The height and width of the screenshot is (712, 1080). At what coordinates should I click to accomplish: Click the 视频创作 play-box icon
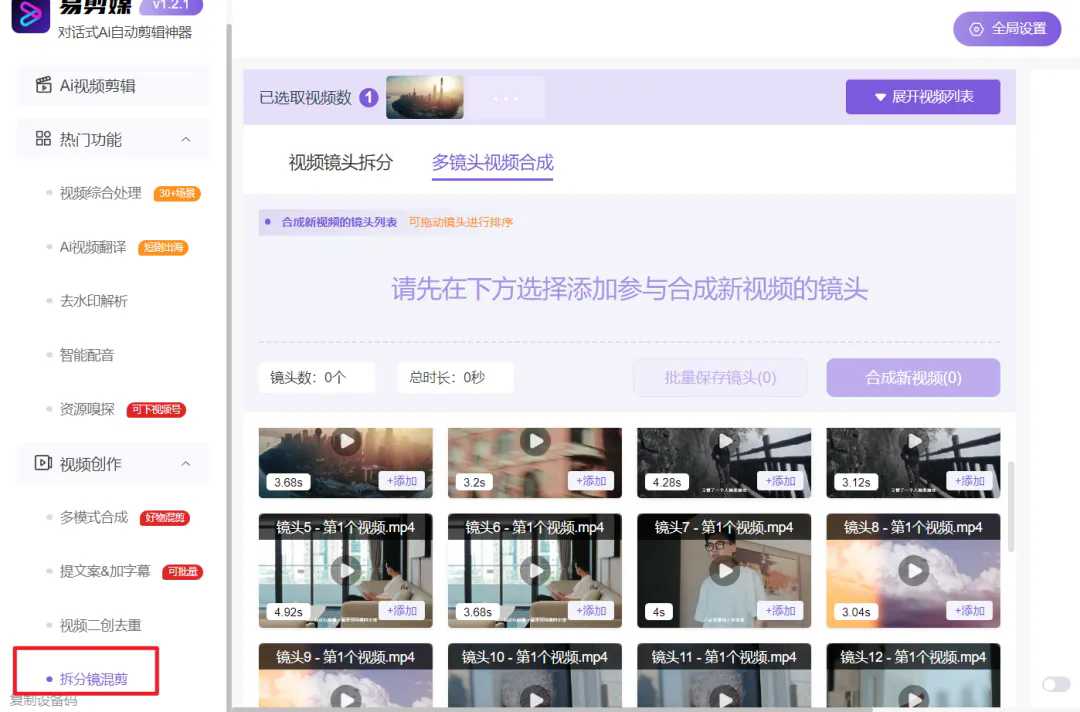[43, 463]
